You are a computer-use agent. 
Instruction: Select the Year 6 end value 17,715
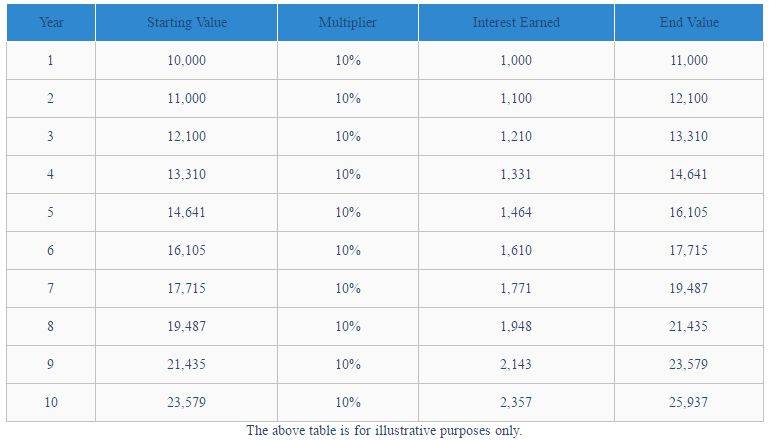click(689, 250)
